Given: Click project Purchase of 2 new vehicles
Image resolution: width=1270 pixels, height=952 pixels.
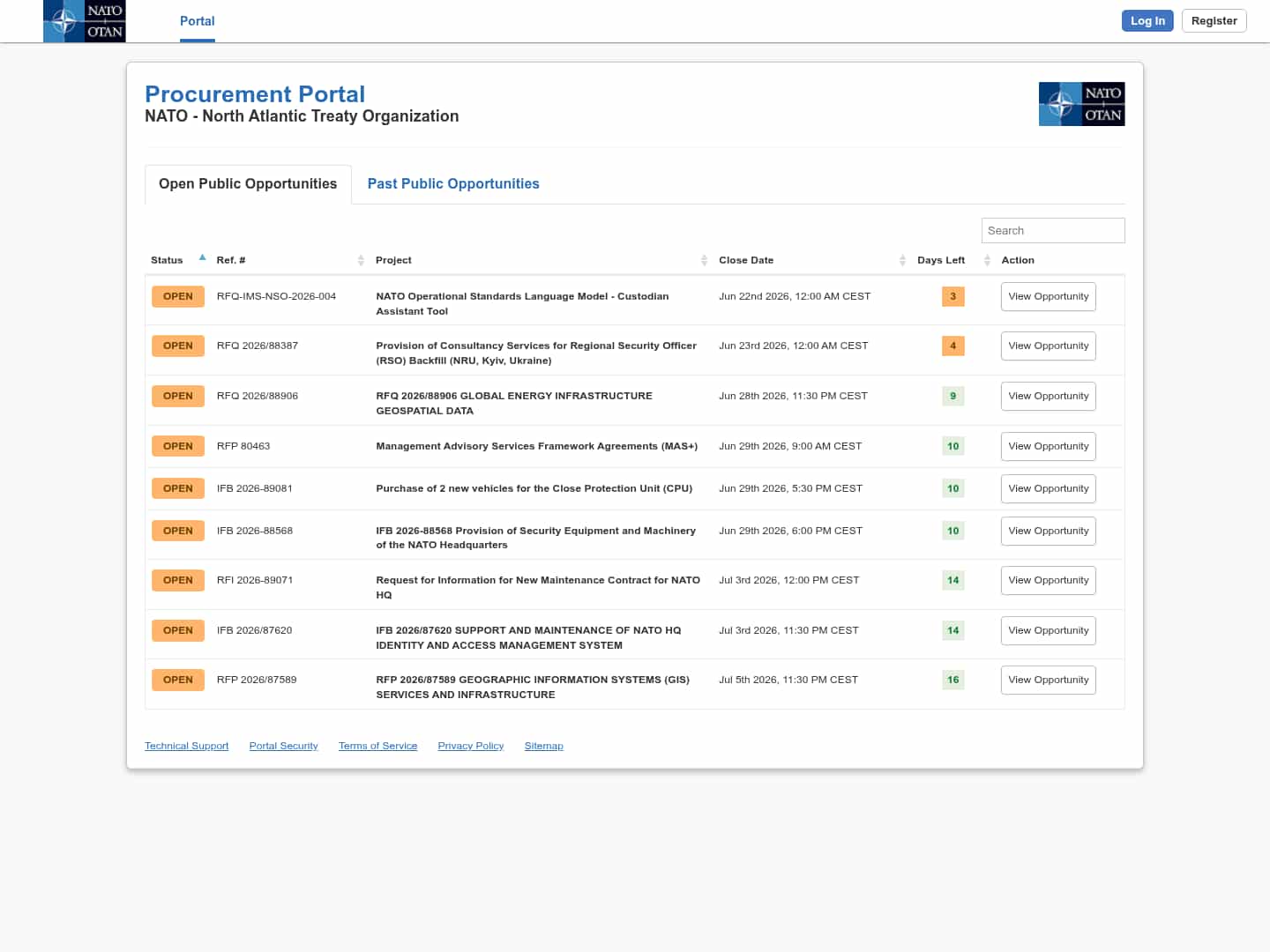Looking at the screenshot, I should click(x=534, y=489).
